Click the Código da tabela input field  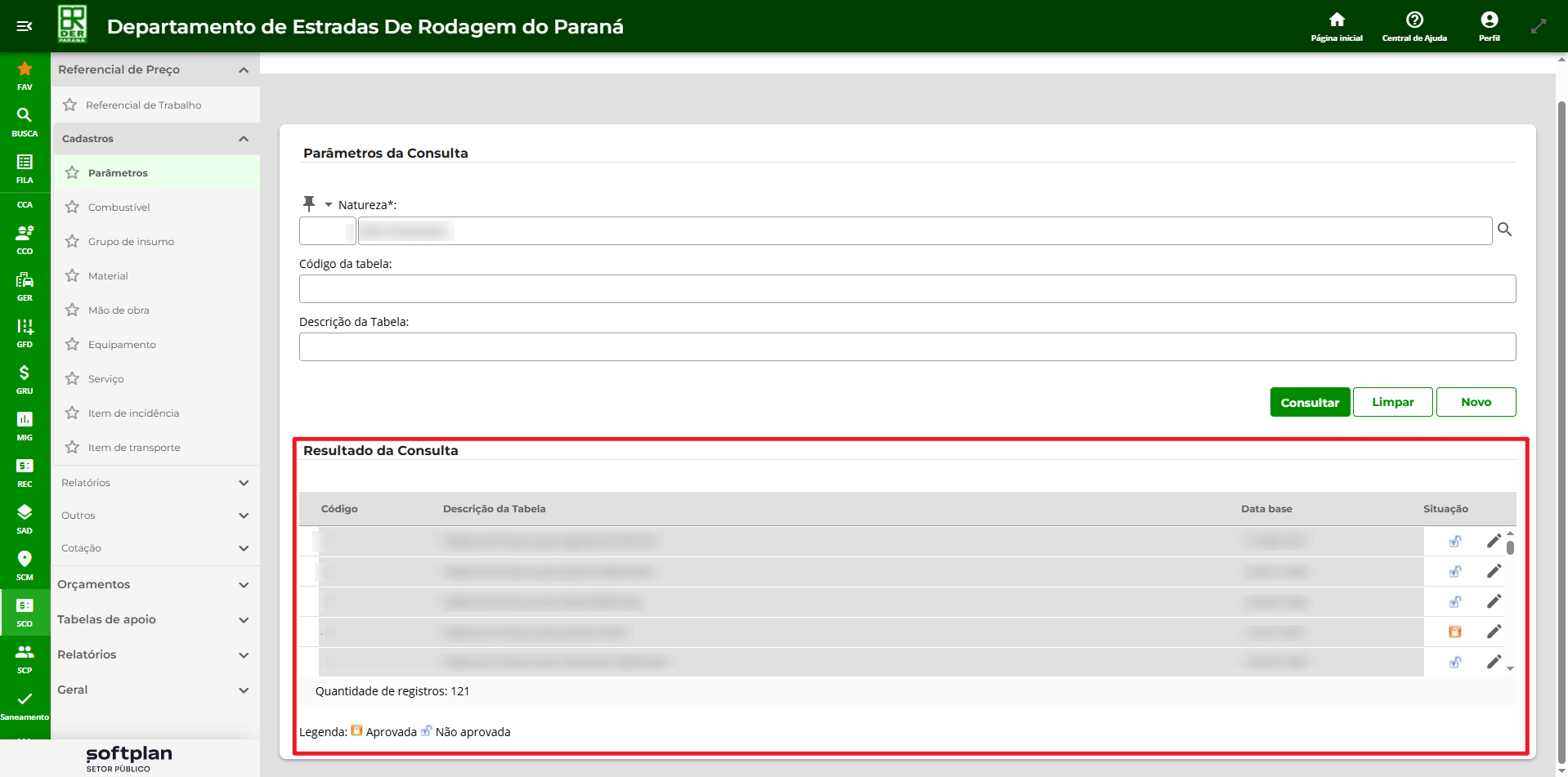click(907, 289)
